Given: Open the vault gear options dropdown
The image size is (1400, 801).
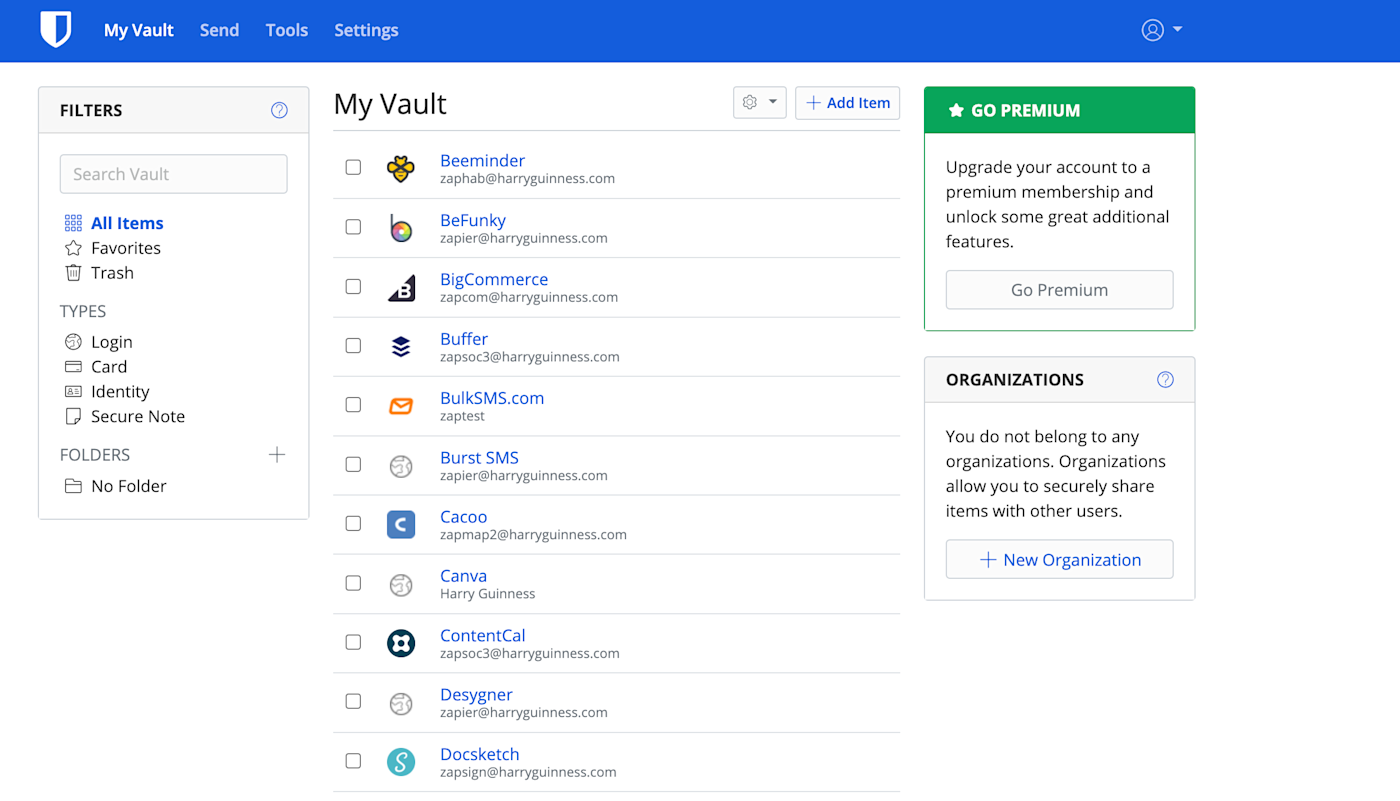Looking at the screenshot, I should [760, 103].
